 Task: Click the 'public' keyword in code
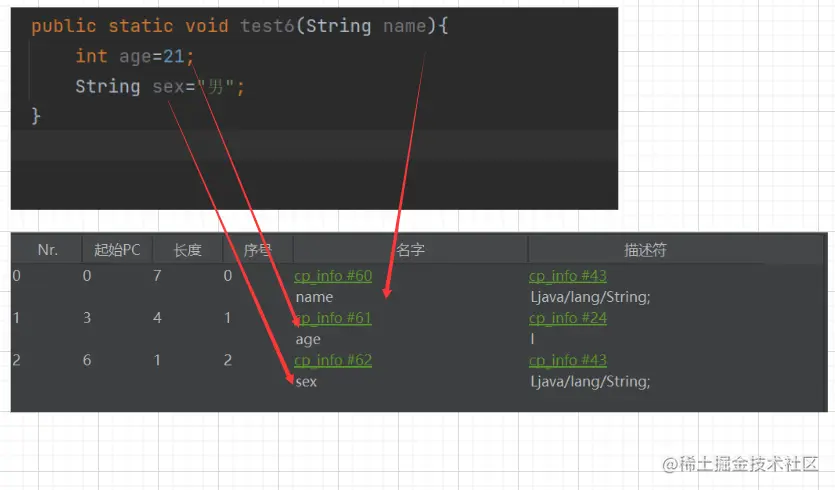click(64, 26)
